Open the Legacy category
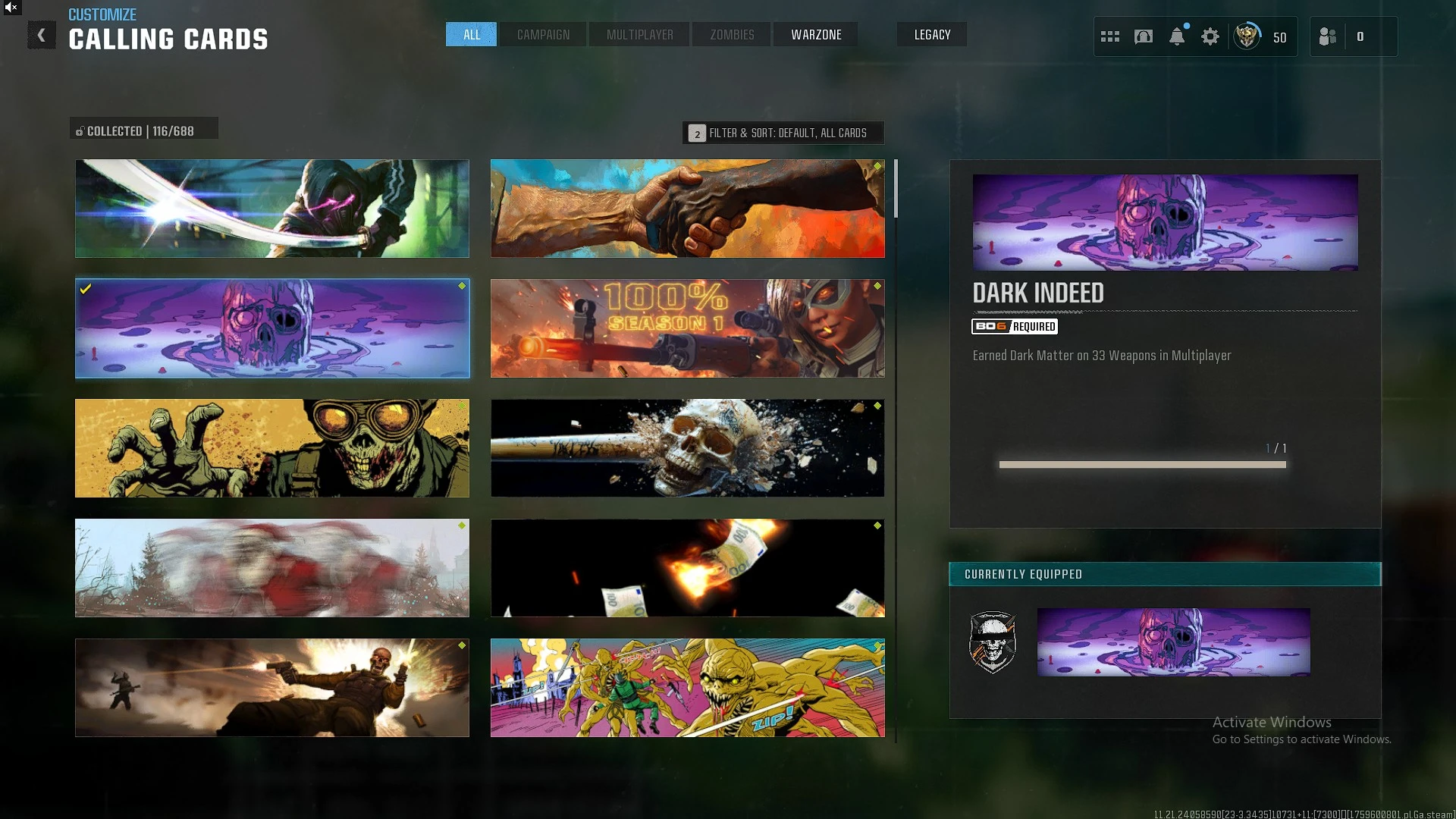Viewport: 1456px width, 819px height. click(x=932, y=35)
